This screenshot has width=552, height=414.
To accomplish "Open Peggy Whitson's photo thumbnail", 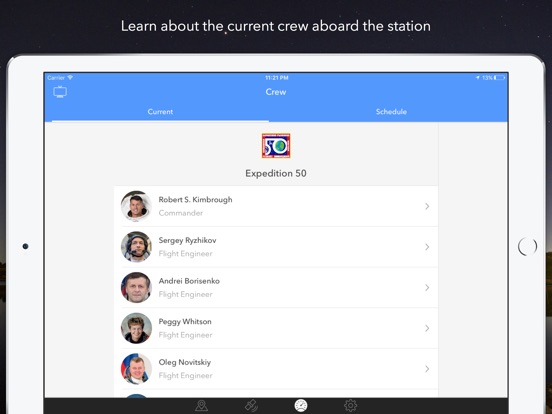I will (x=136, y=328).
